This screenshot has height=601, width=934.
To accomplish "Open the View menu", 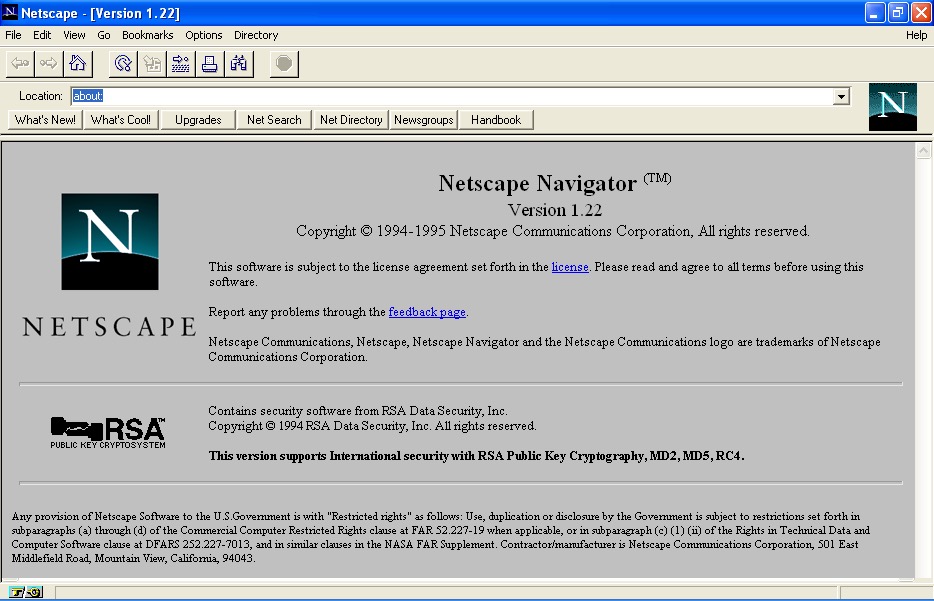I will (x=74, y=35).
